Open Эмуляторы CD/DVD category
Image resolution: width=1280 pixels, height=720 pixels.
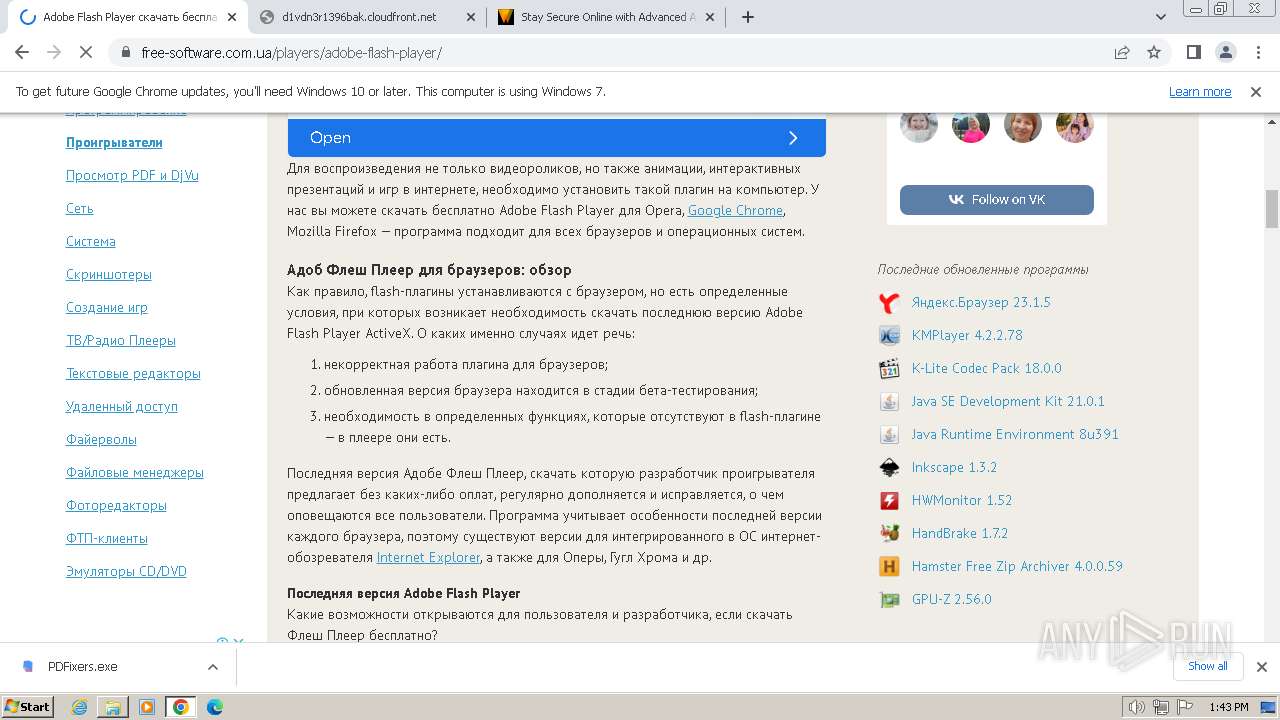pos(126,571)
